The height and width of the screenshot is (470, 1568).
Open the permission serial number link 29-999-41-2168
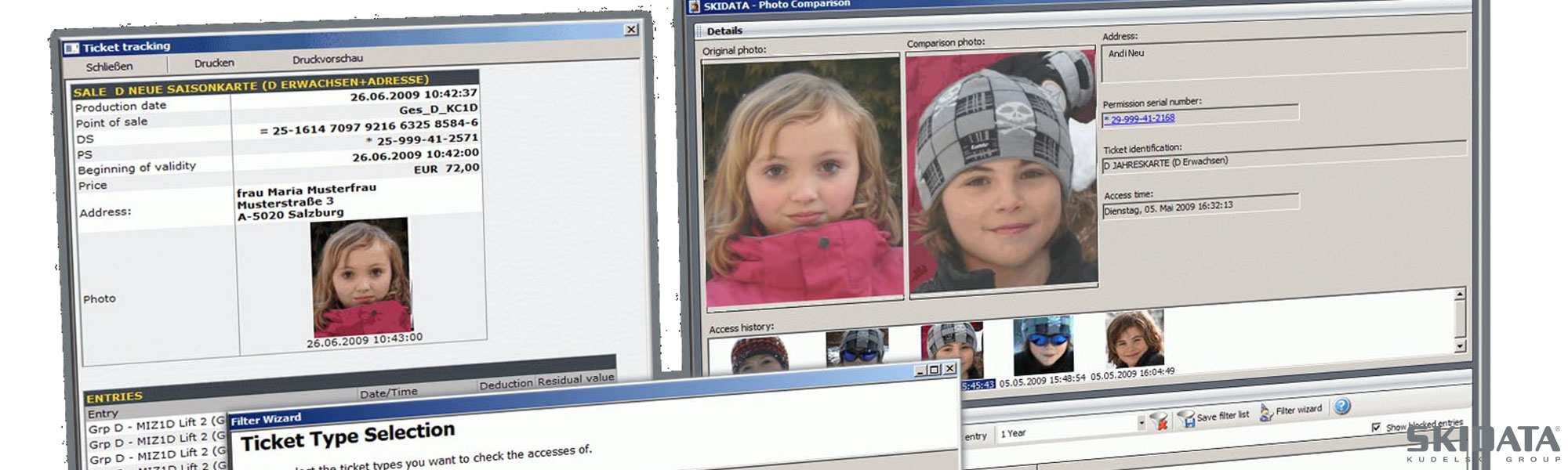coord(1139,119)
